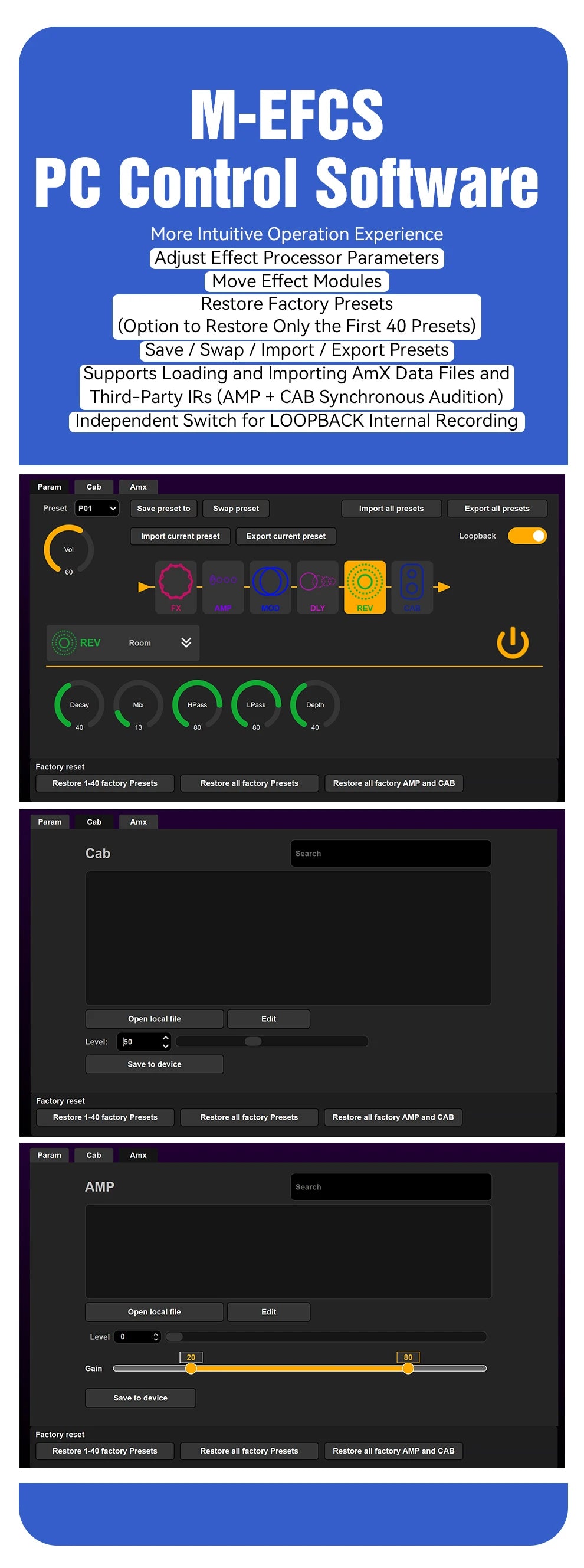The width and height of the screenshot is (584, 1568).
Task: Toggle the orange REV power icon
Action: click(x=512, y=643)
